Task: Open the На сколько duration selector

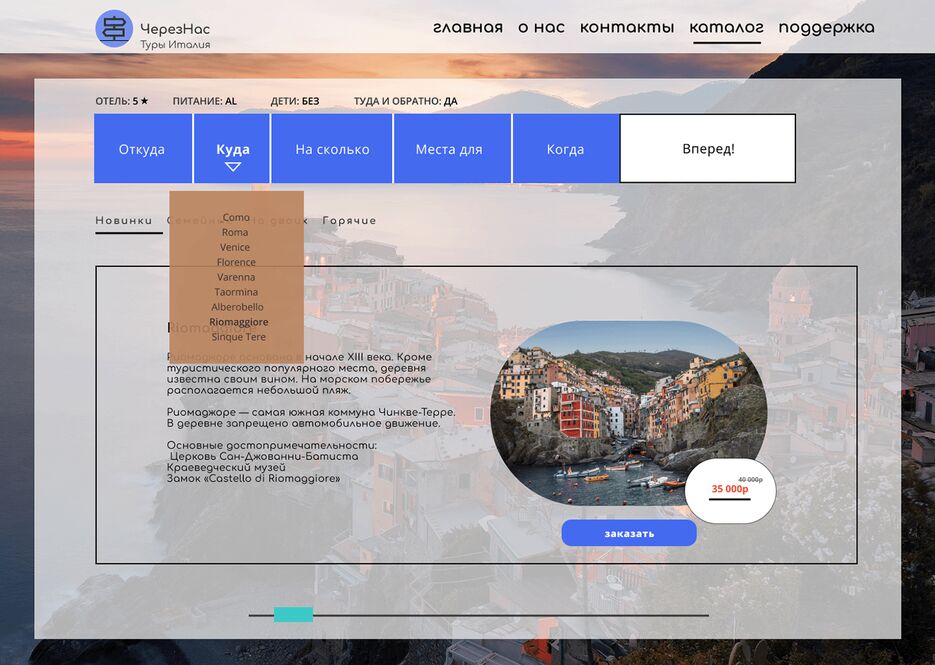Action: [x=332, y=149]
